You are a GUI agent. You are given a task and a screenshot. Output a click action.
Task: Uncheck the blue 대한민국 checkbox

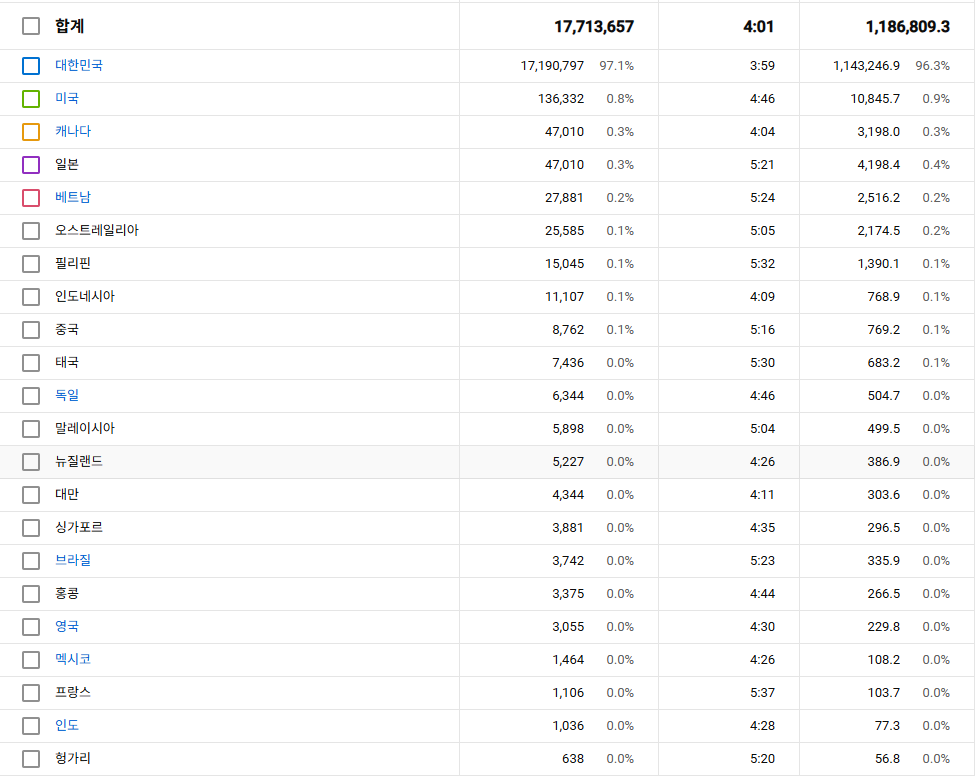click(31, 66)
